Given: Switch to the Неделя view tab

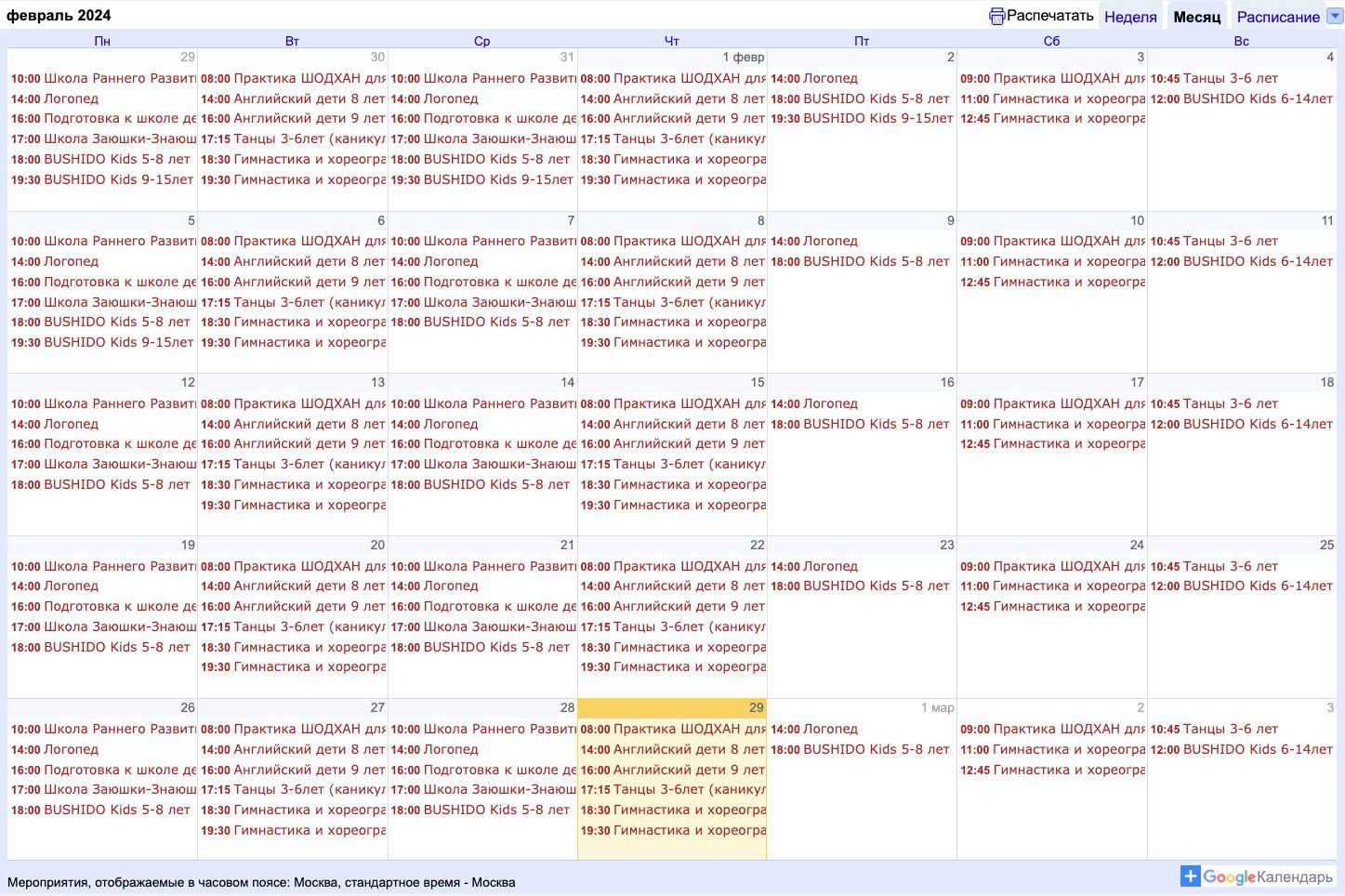Looking at the screenshot, I should [x=1130, y=17].
